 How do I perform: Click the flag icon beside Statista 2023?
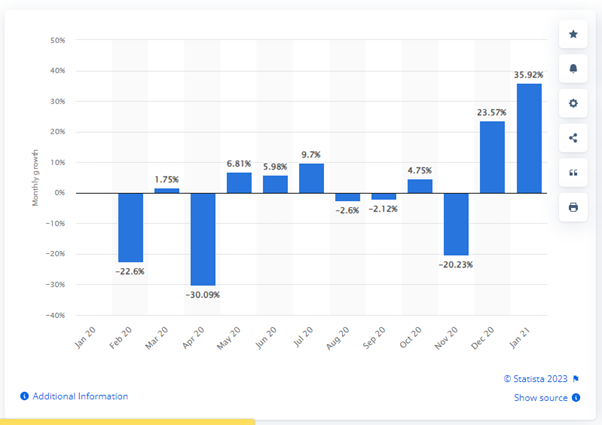(576, 379)
